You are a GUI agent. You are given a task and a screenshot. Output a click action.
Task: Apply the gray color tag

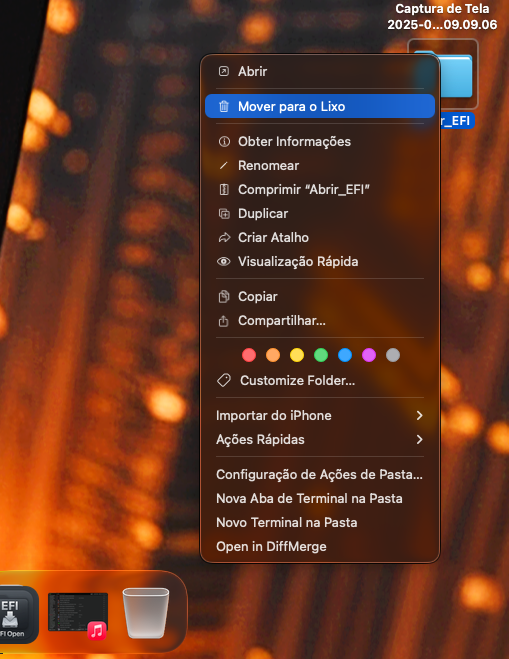coord(393,355)
